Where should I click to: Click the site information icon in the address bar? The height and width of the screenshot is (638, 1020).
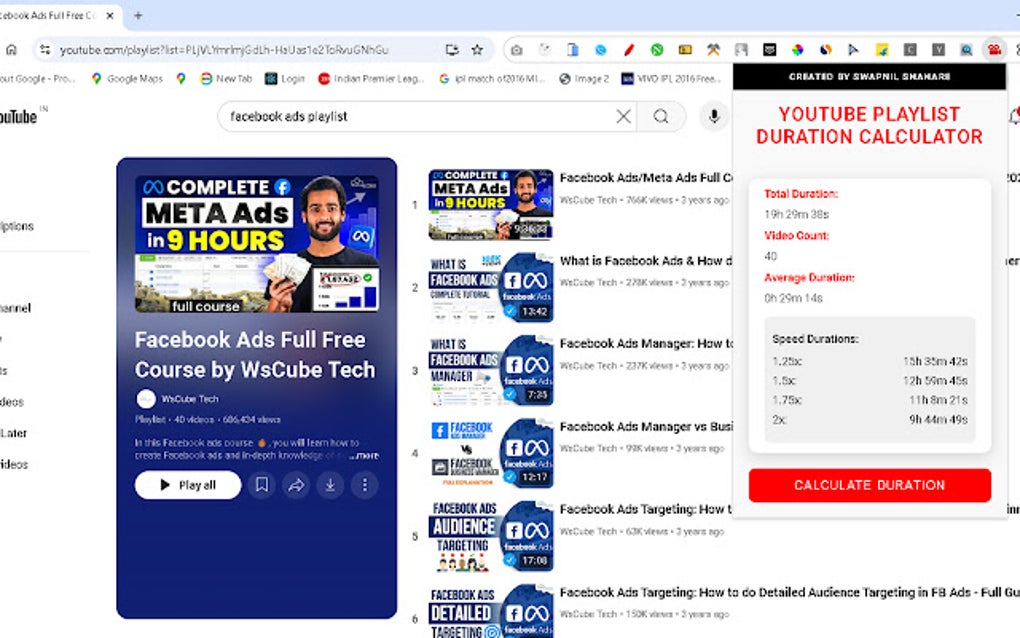pos(46,48)
